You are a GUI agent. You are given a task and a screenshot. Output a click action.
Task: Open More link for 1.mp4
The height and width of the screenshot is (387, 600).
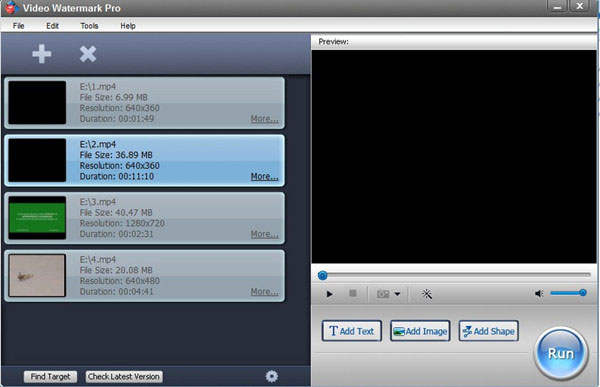(264, 119)
